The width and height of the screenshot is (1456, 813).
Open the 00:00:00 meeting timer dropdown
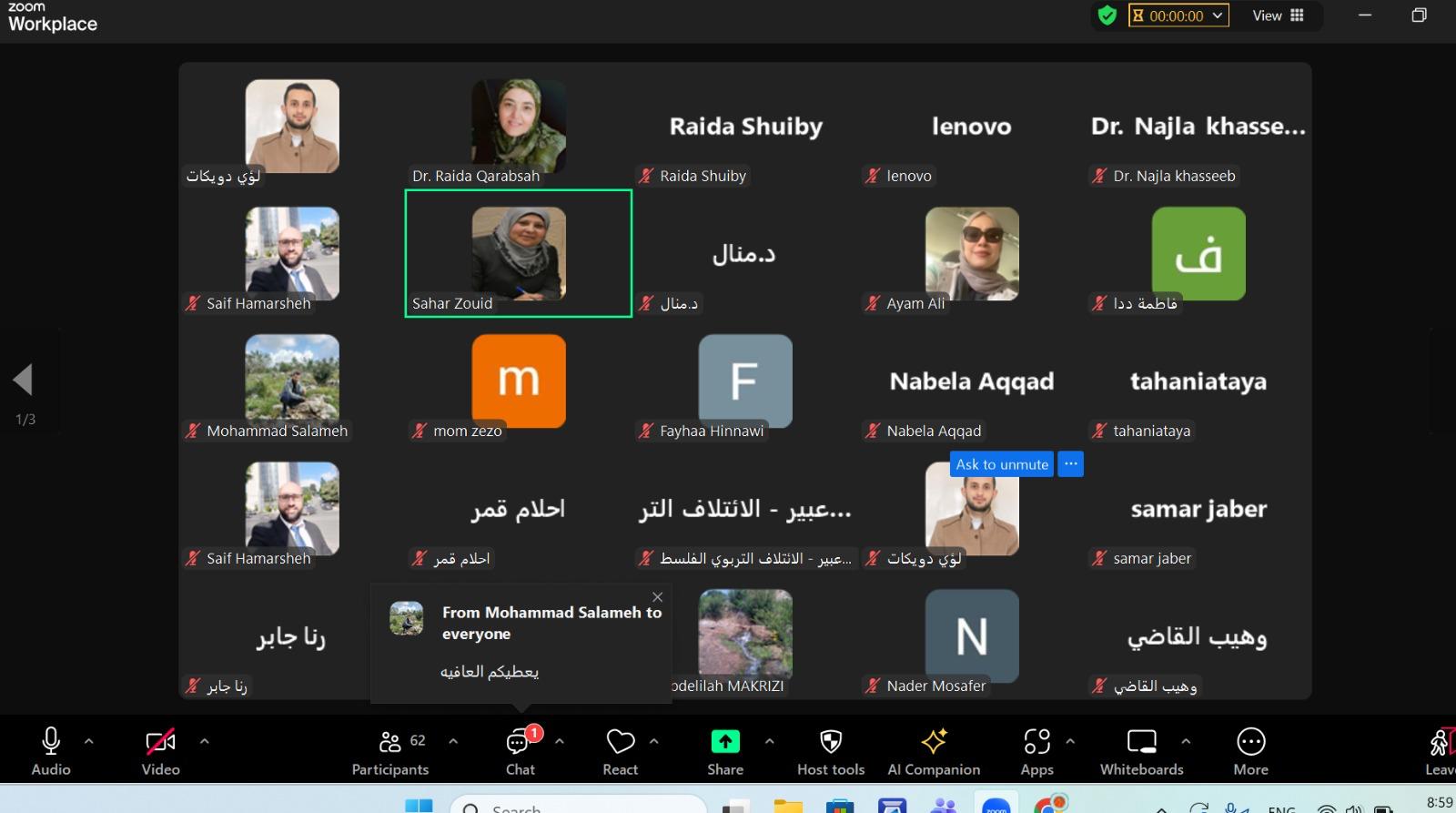coord(1178,15)
